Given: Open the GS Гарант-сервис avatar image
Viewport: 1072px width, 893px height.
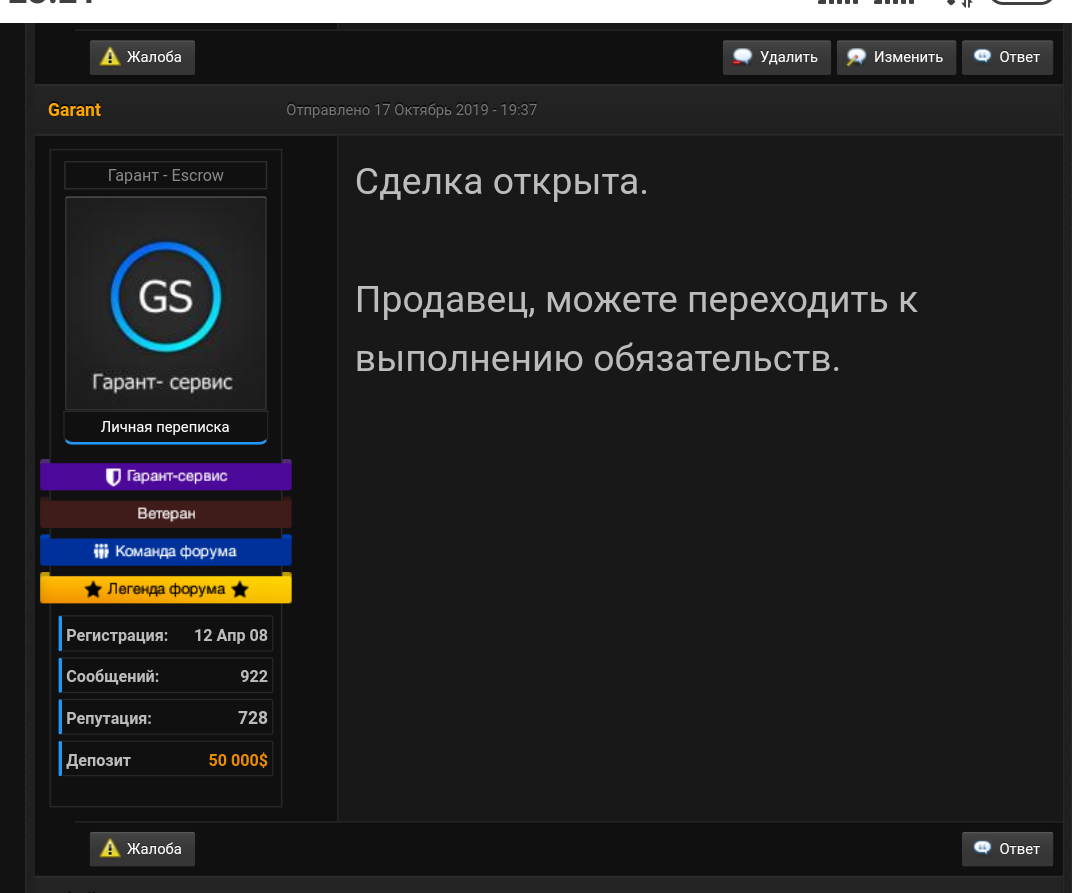Looking at the screenshot, I should (x=166, y=302).
